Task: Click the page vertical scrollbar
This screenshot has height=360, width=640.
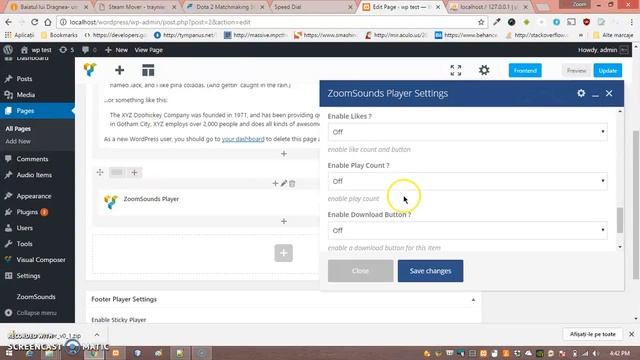Action: point(636,204)
